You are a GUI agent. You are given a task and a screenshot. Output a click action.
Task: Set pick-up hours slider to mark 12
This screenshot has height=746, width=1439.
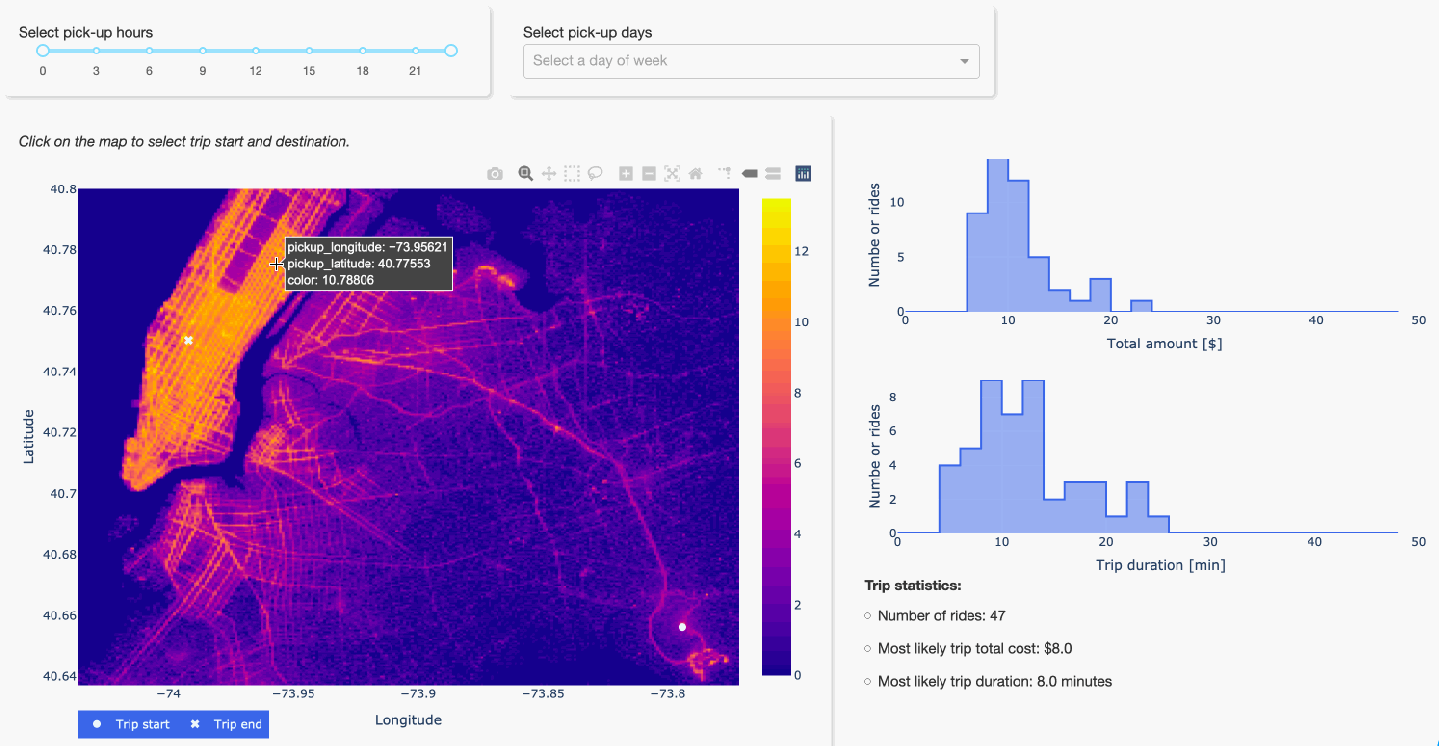(x=256, y=50)
